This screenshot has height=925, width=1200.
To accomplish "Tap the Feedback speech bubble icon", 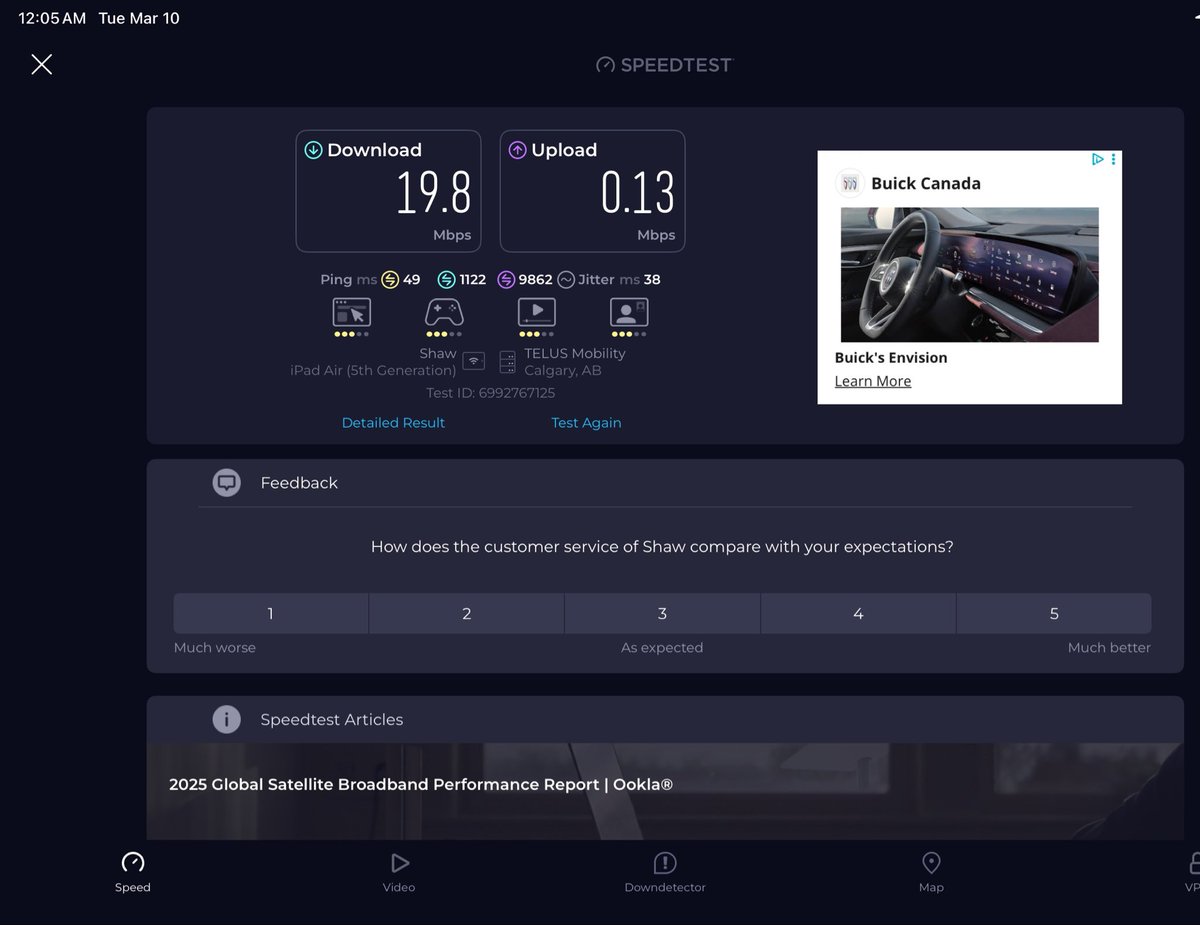I will [x=227, y=483].
